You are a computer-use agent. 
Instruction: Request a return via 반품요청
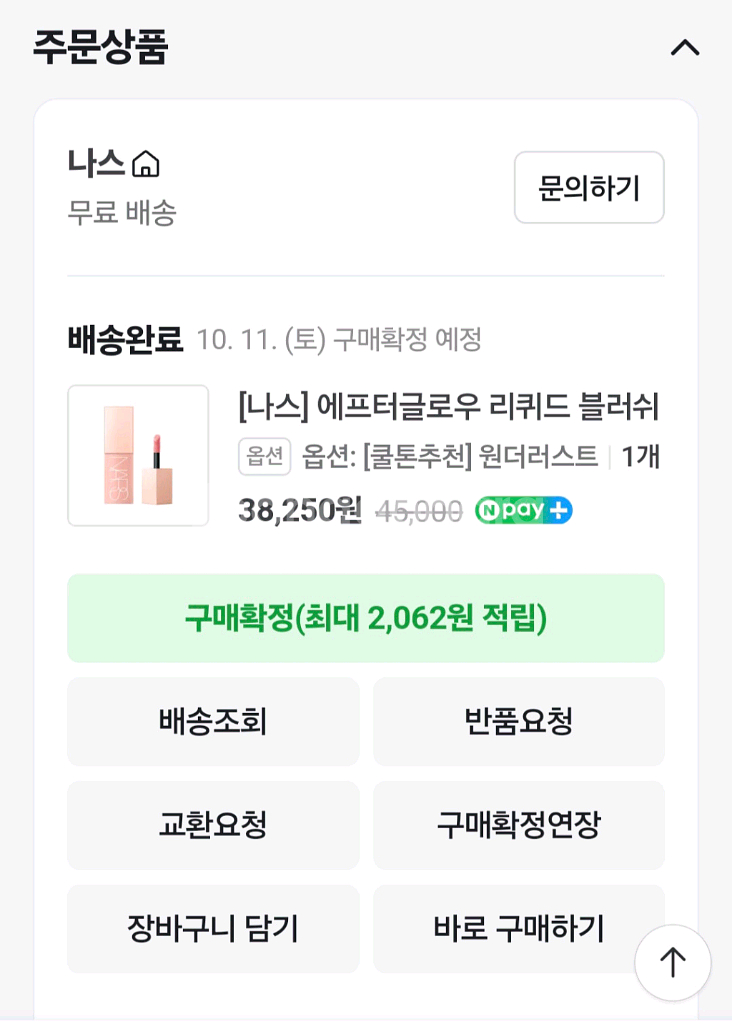point(519,721)
